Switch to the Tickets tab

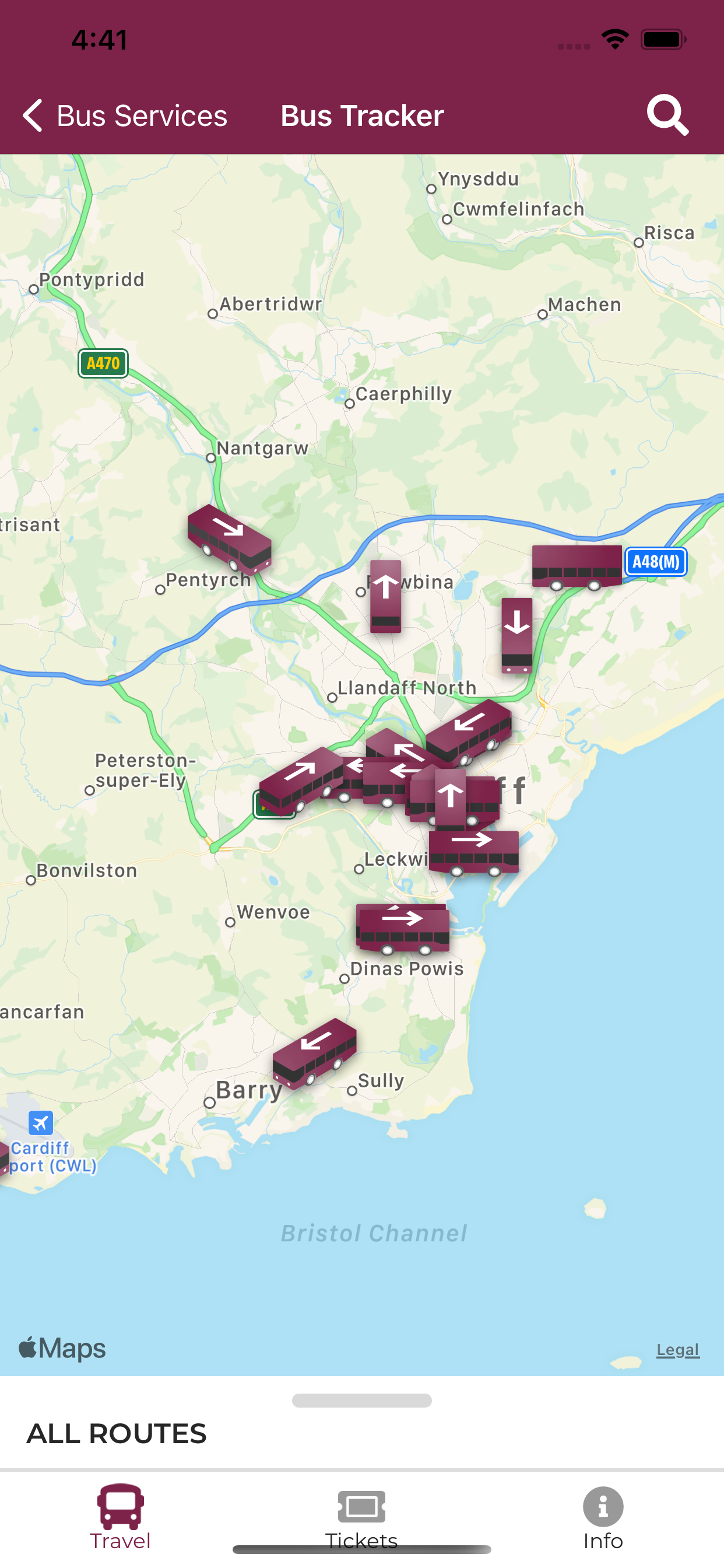tap(361, 1517)
